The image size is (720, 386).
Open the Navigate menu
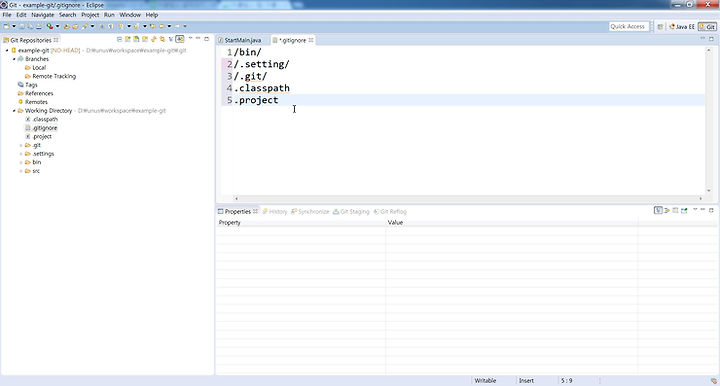tap(43, 15)
